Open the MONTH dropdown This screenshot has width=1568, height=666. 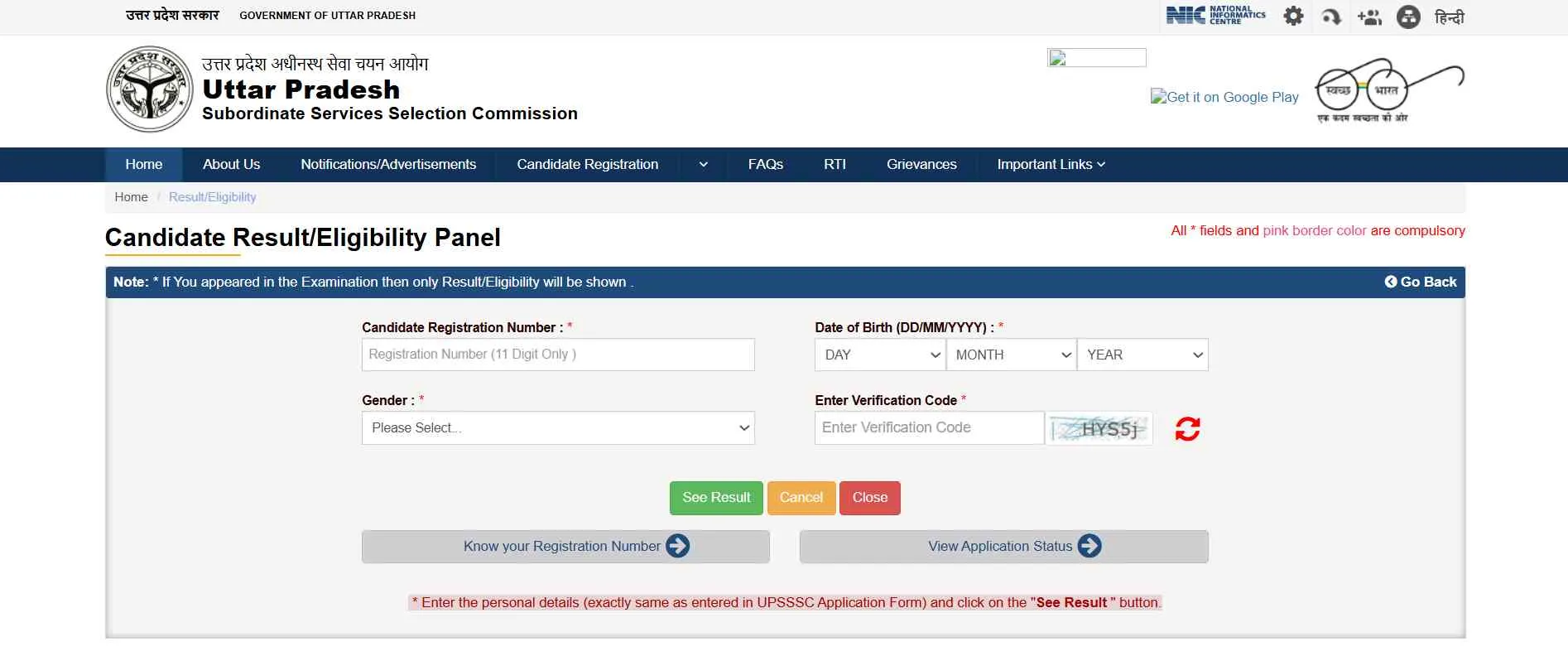click(x=1011, y=355)
